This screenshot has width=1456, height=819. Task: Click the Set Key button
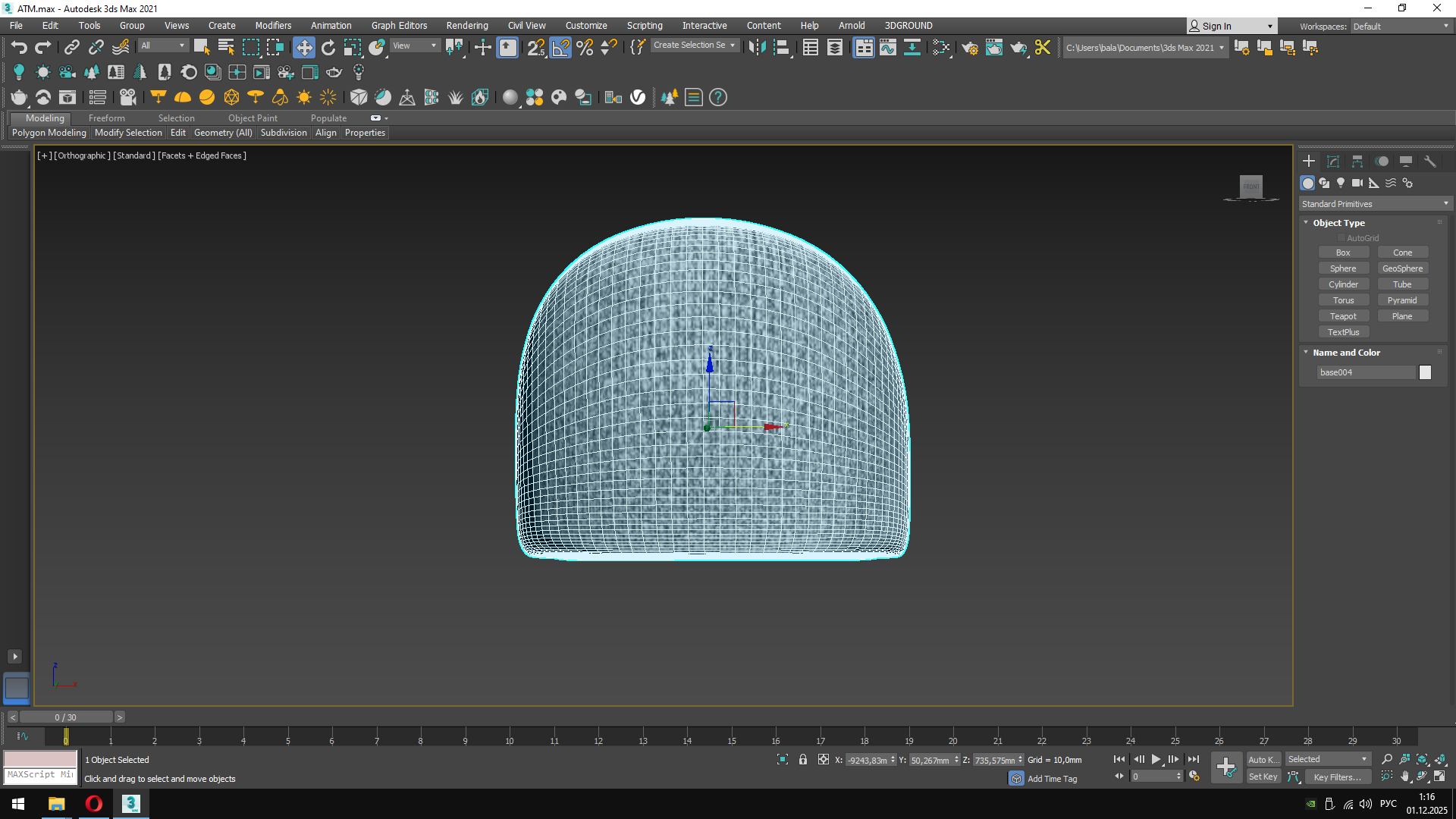(x=1263, y=777)
